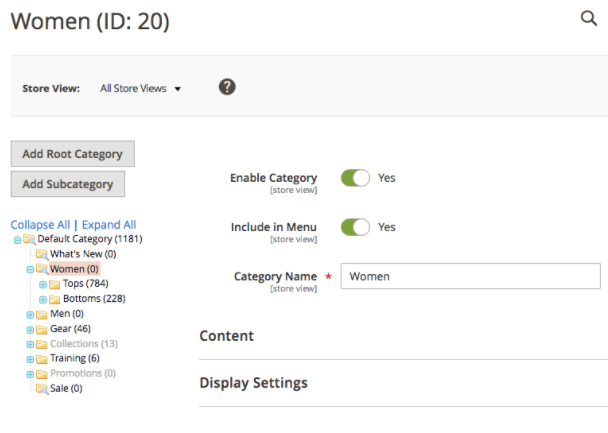Click the Gear category folder icon
The width and height of the screenshot is (608, 433).
(x=41, y=329)
